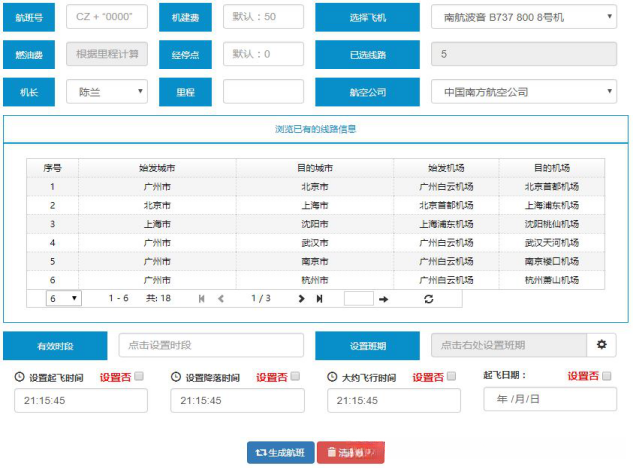
Task: Click the 浏览已有的线路信息 panel header
Action: click(x=316, y=129)
